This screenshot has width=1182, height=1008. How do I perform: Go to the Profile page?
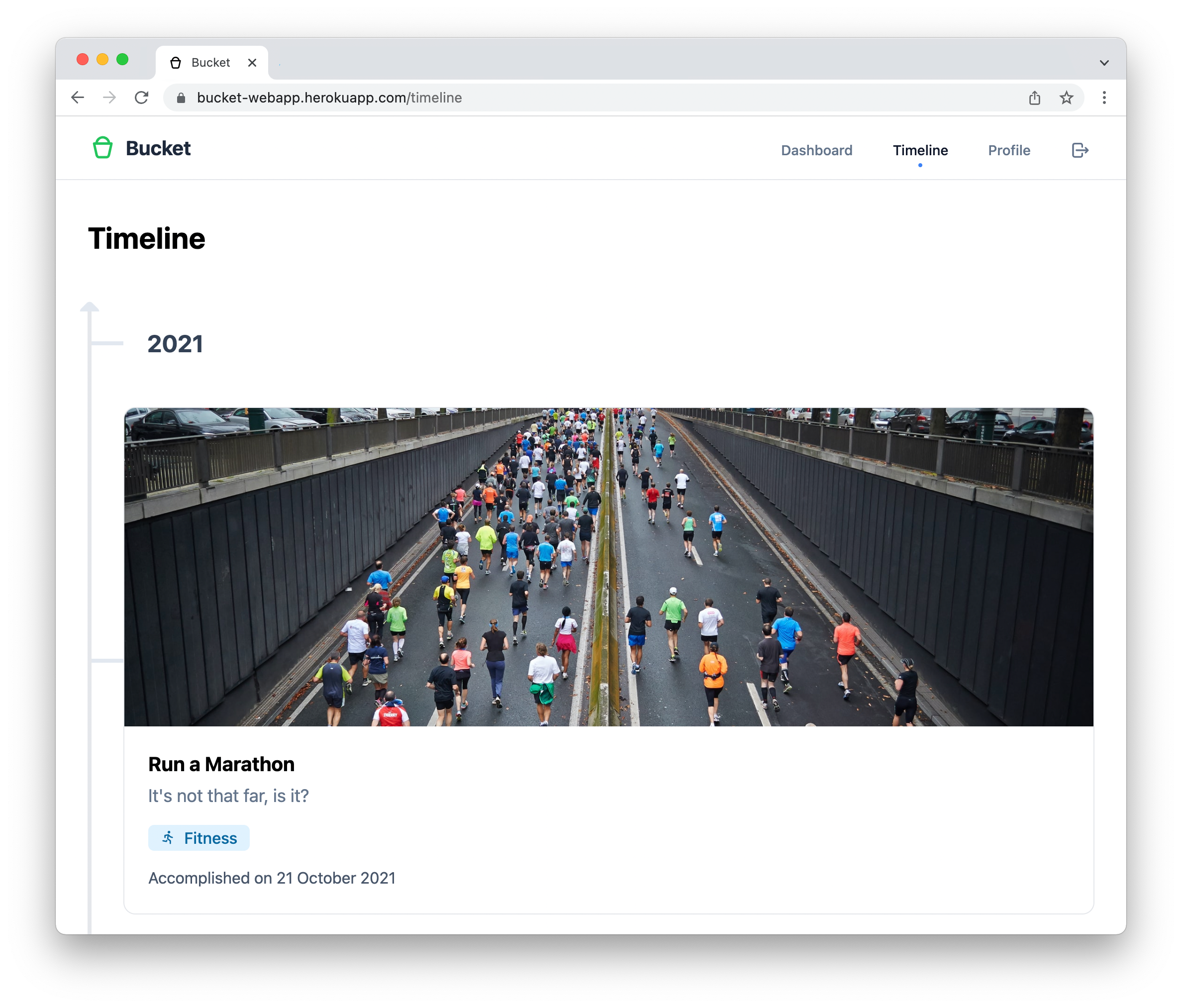pyautogui.click(x=1008, y=151)
